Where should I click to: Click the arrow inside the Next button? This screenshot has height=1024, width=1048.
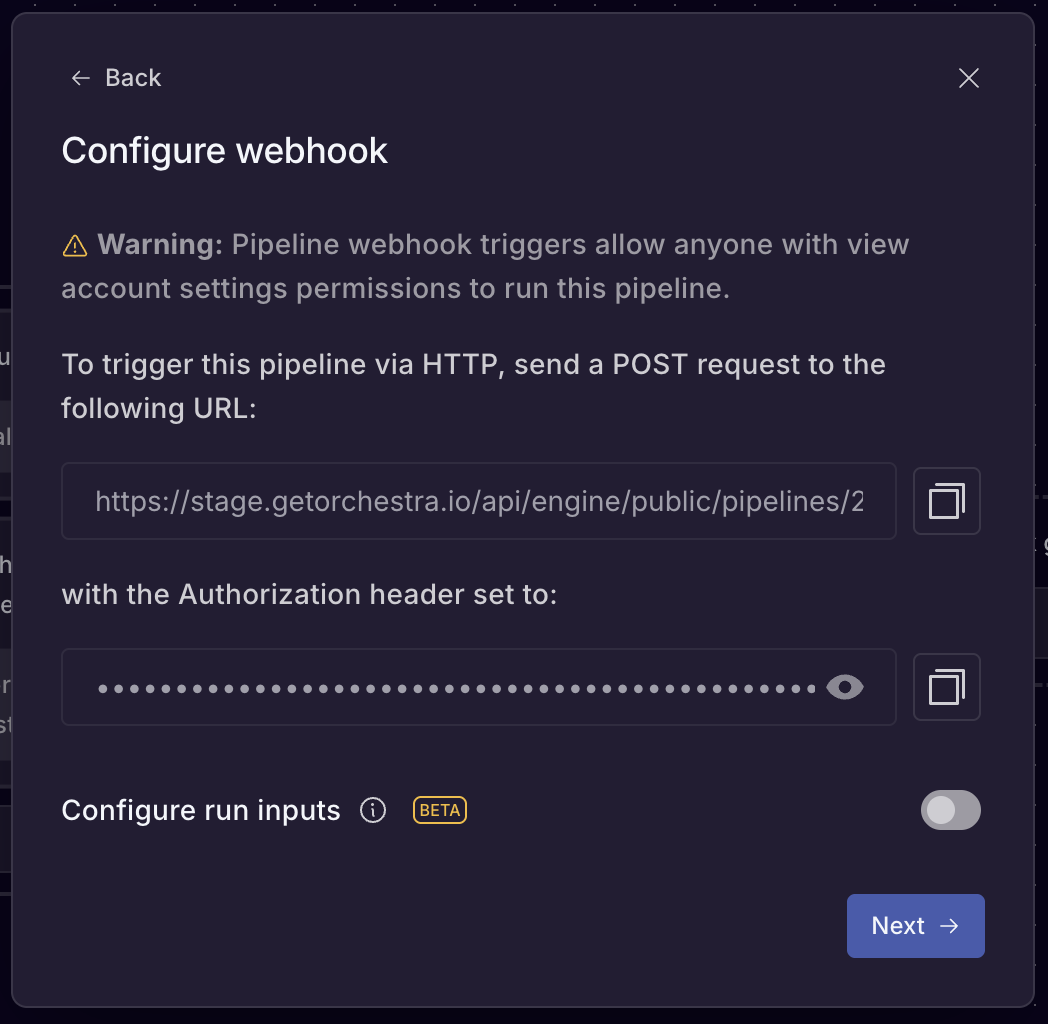947,925
